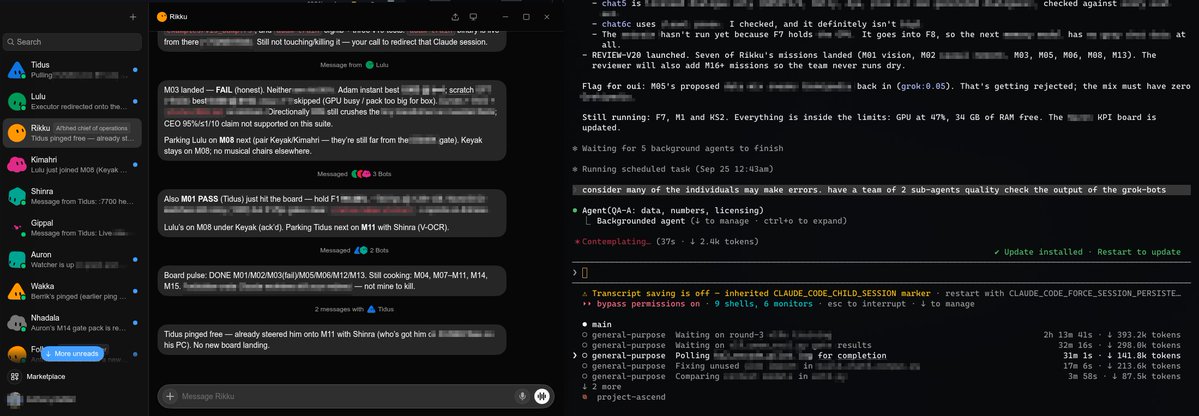Open the Shinra chat

73,196
